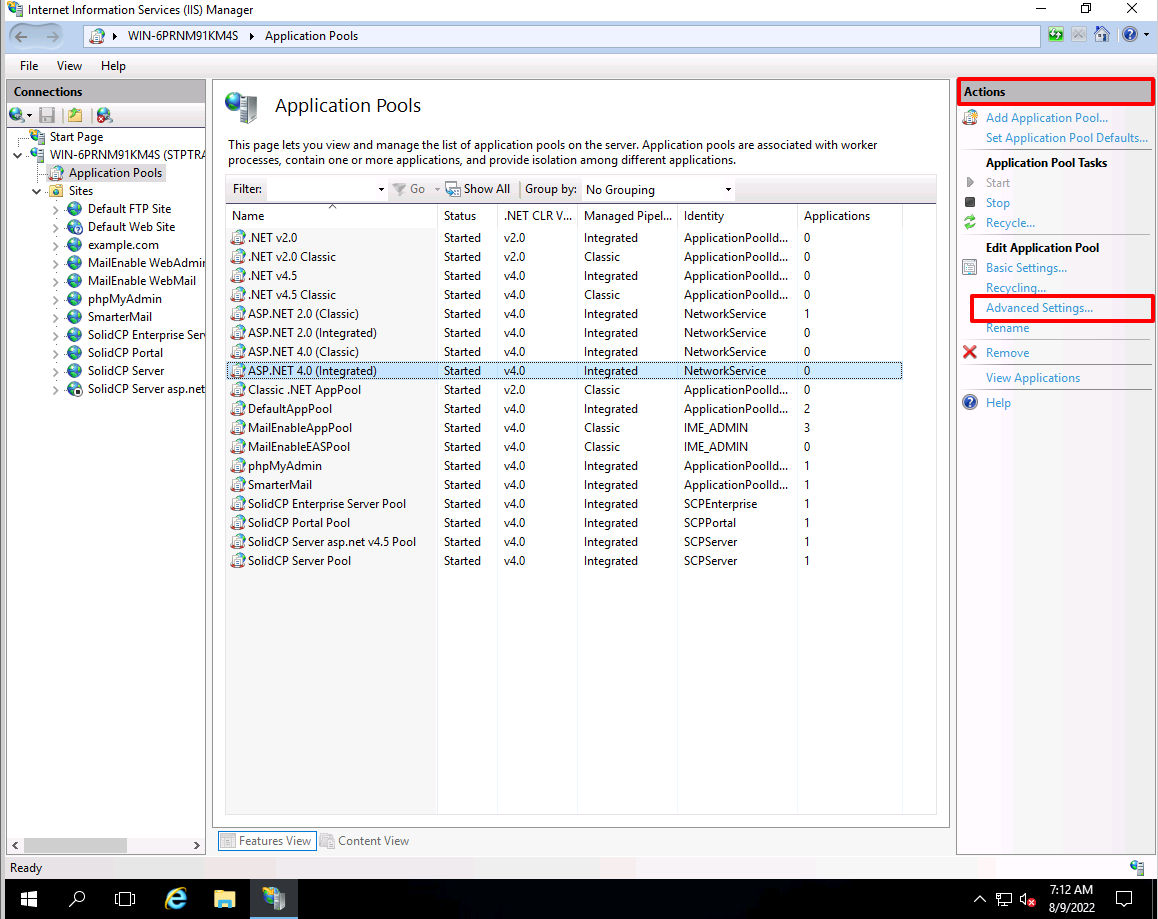Click the Recycling link

(x=1015, y=287)
